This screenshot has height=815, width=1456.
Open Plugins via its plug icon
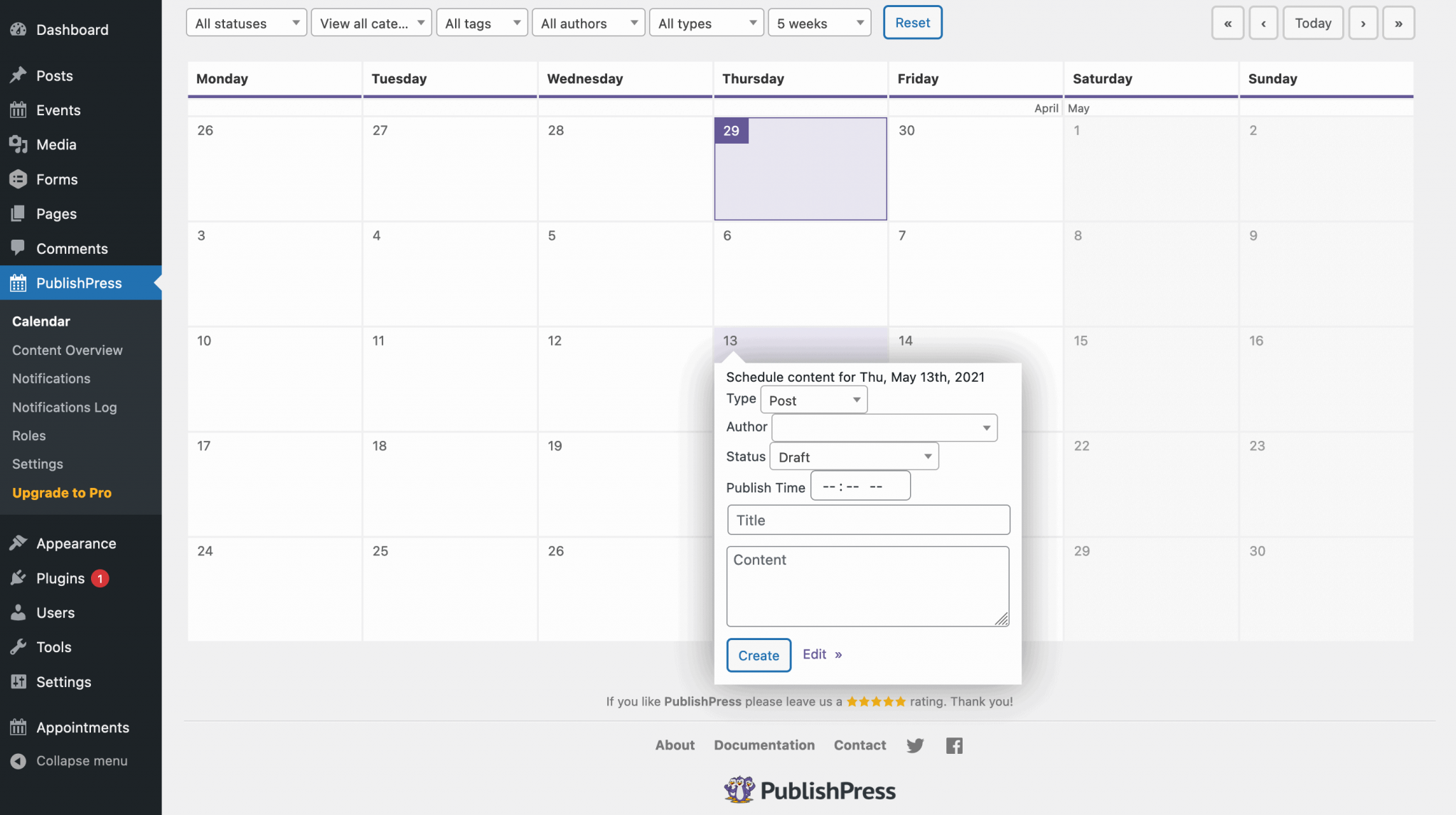click(18, 577)
